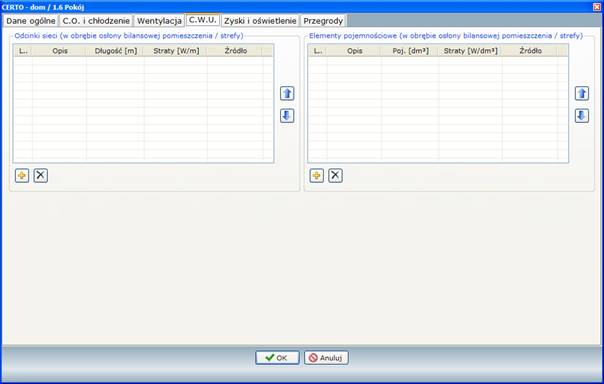Click the Straty [W/dm³] column header
The width and height of the screenshot is (604, 384).
[x=470, y=51]
